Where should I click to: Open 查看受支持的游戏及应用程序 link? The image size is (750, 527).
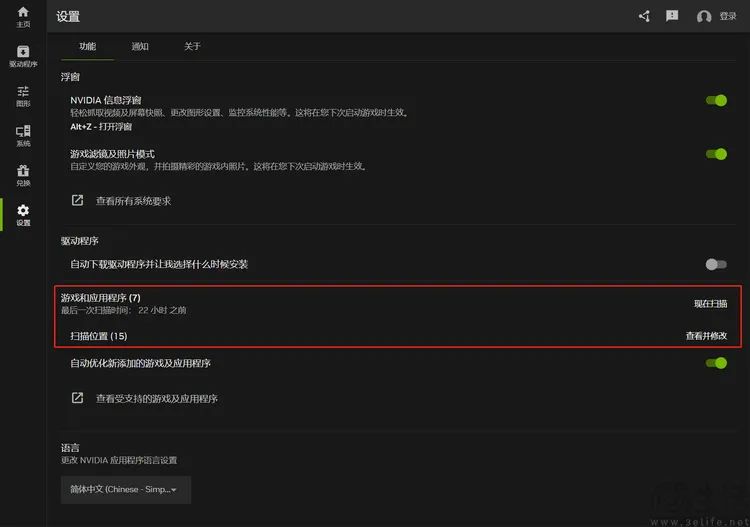[156, 398]
